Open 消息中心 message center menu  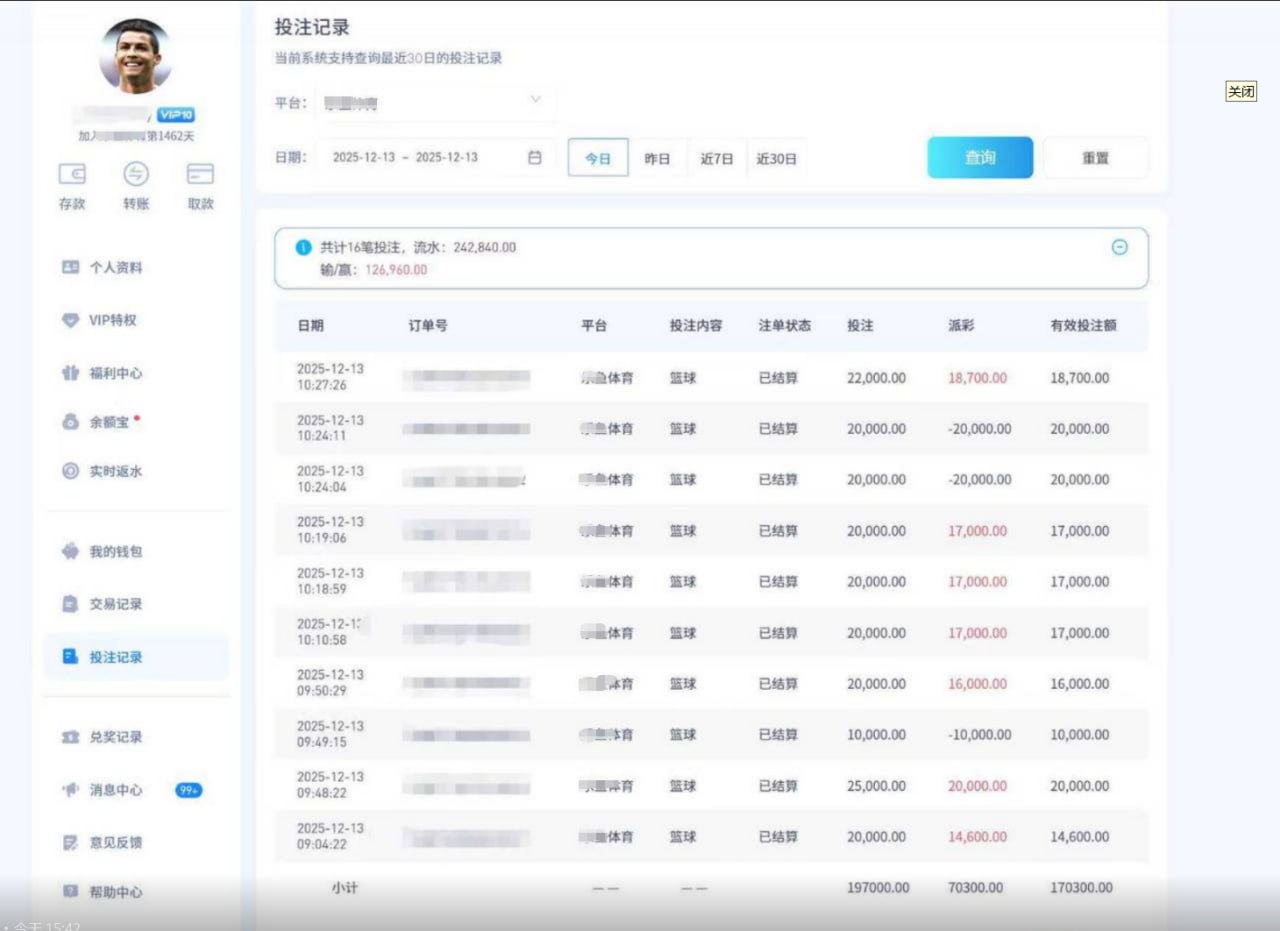[115, 790]
